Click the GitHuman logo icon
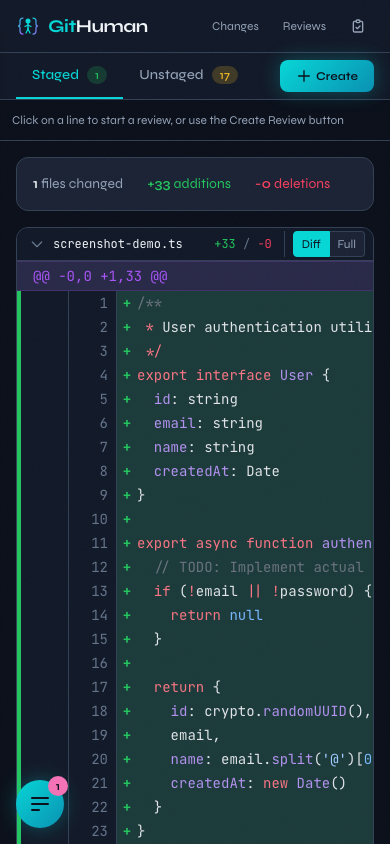Screen dimensions: 390x844 tap(27, 26)
